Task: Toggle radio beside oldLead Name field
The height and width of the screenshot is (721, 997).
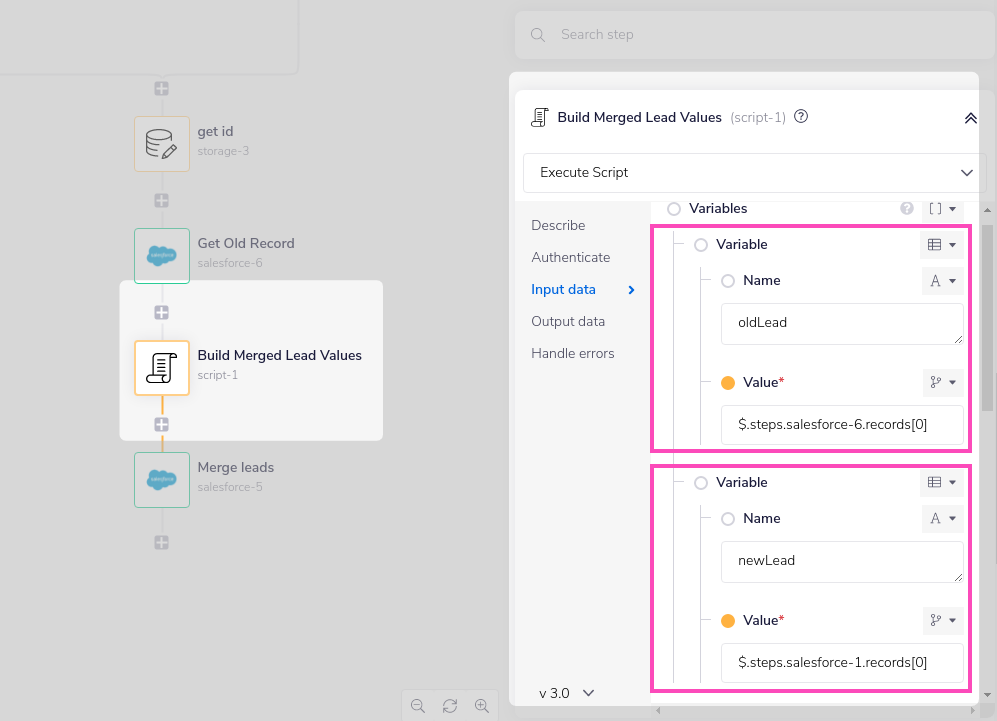Action: click(728, 281)
